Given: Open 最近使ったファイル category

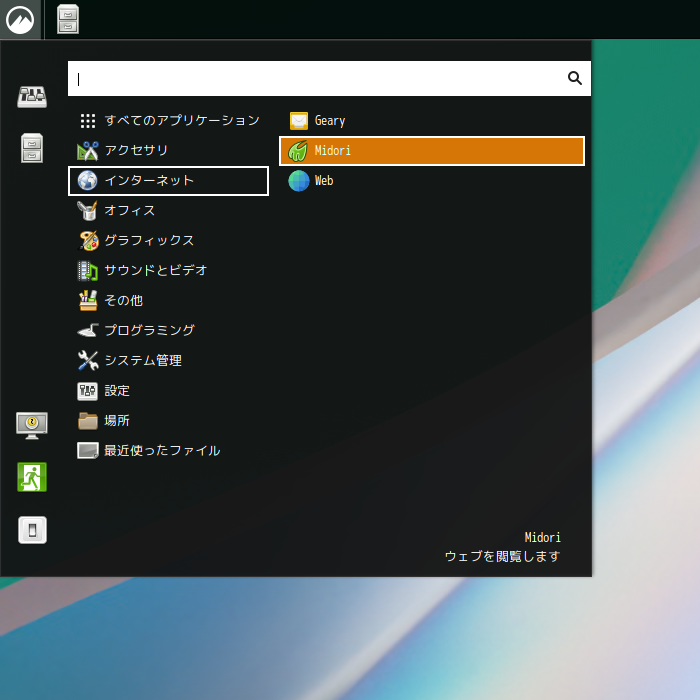Looking at the screenshot, I should [168, 450].
